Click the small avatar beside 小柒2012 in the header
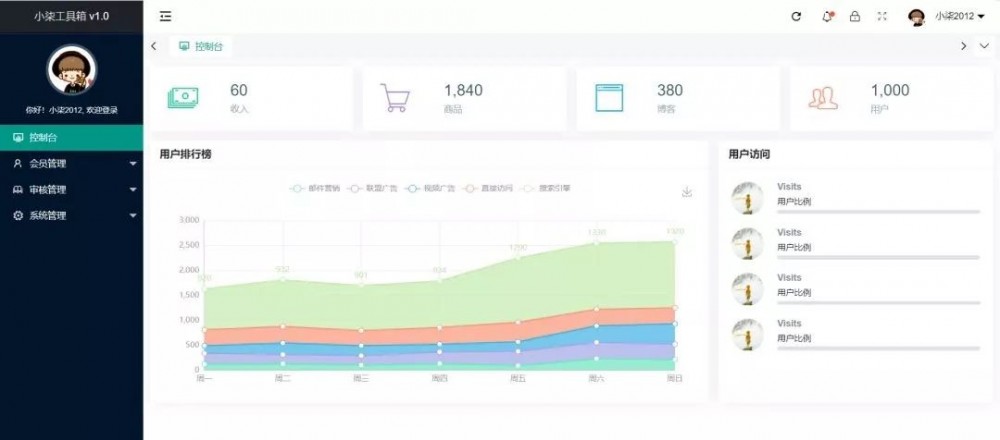 click(917, 17)
